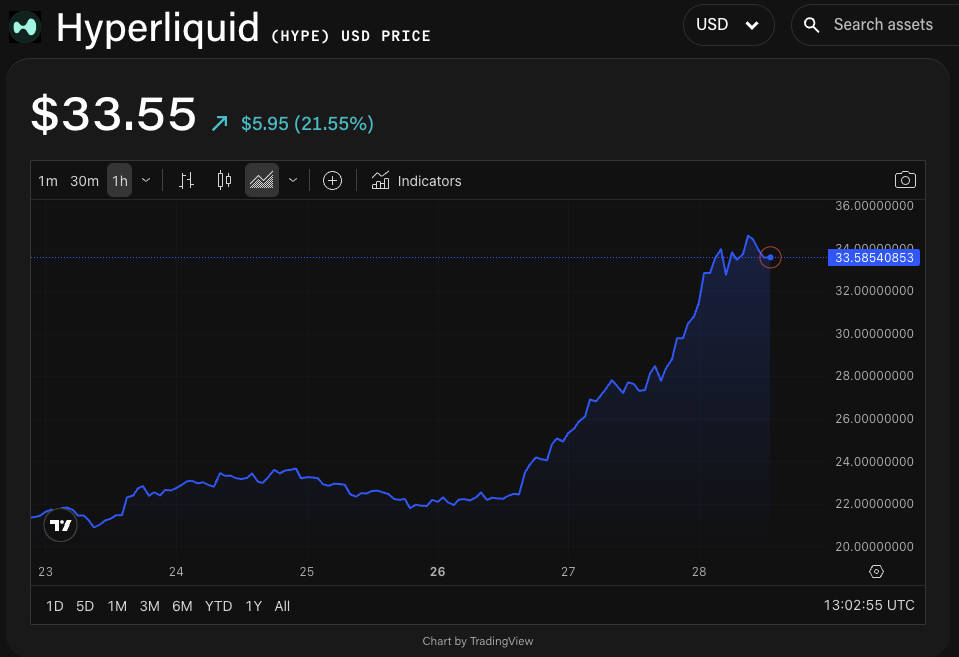
Task: Switch to the Candles chart style
Action: [224, 181]
